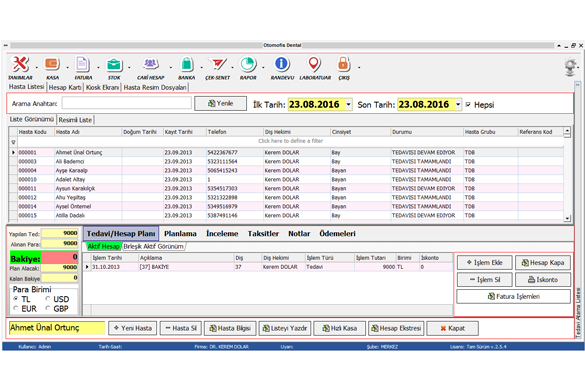Click the Kapat button
The height and width of the screenshot is (390, 585).
(x=453, y=328)
